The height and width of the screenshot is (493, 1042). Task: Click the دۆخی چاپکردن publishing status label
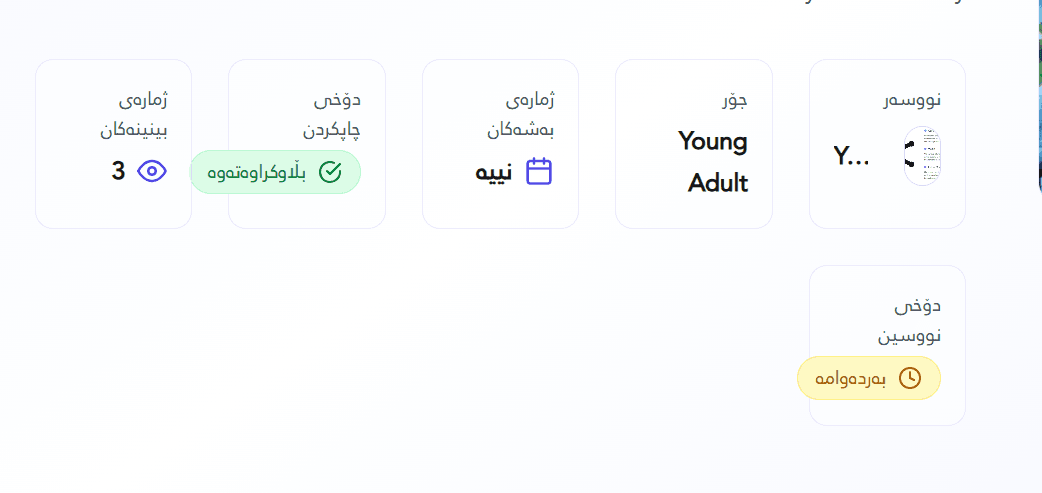(x=331, y=115)
